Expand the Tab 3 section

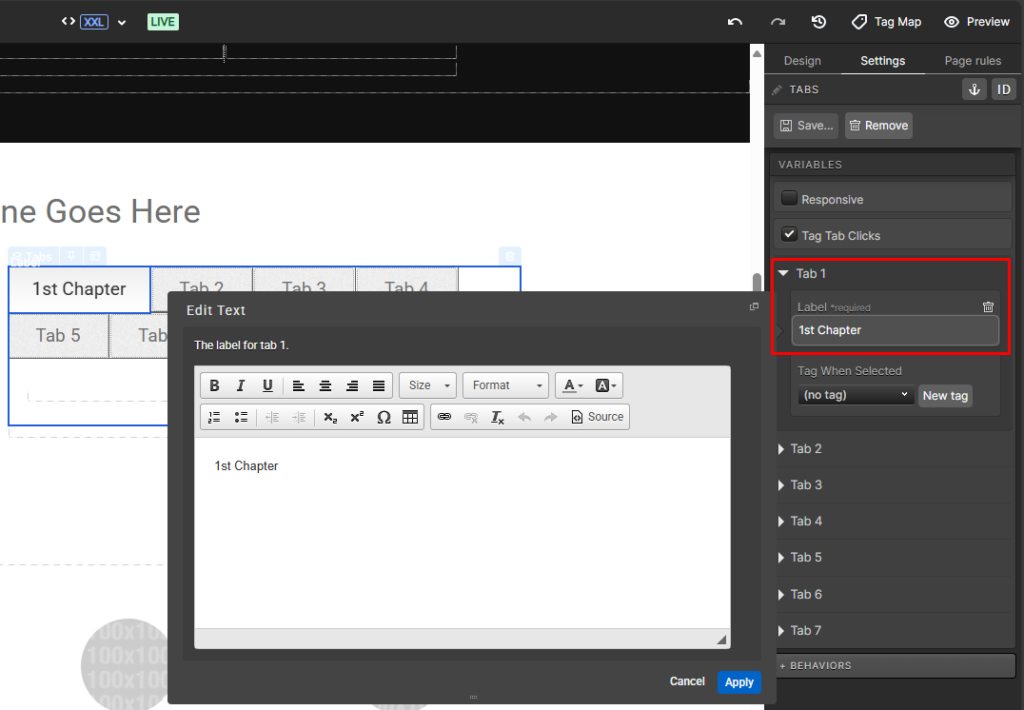[782, 485]
